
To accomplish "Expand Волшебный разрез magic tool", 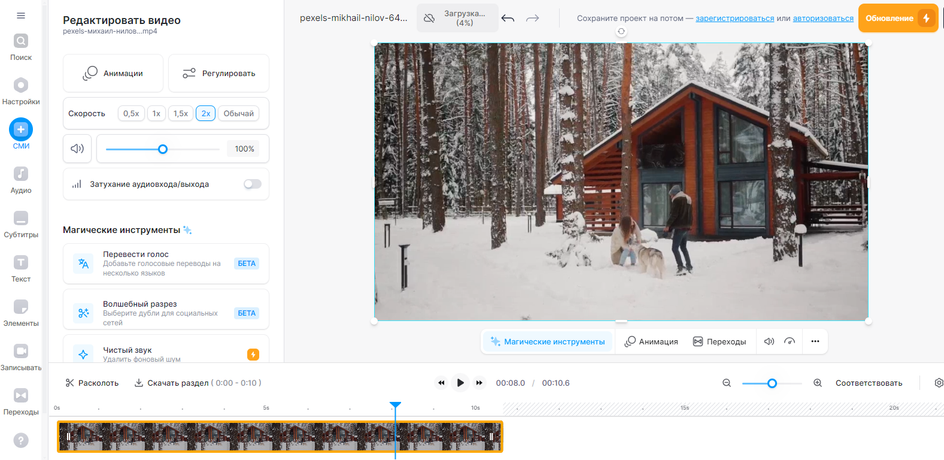I will tap(166, 312).
